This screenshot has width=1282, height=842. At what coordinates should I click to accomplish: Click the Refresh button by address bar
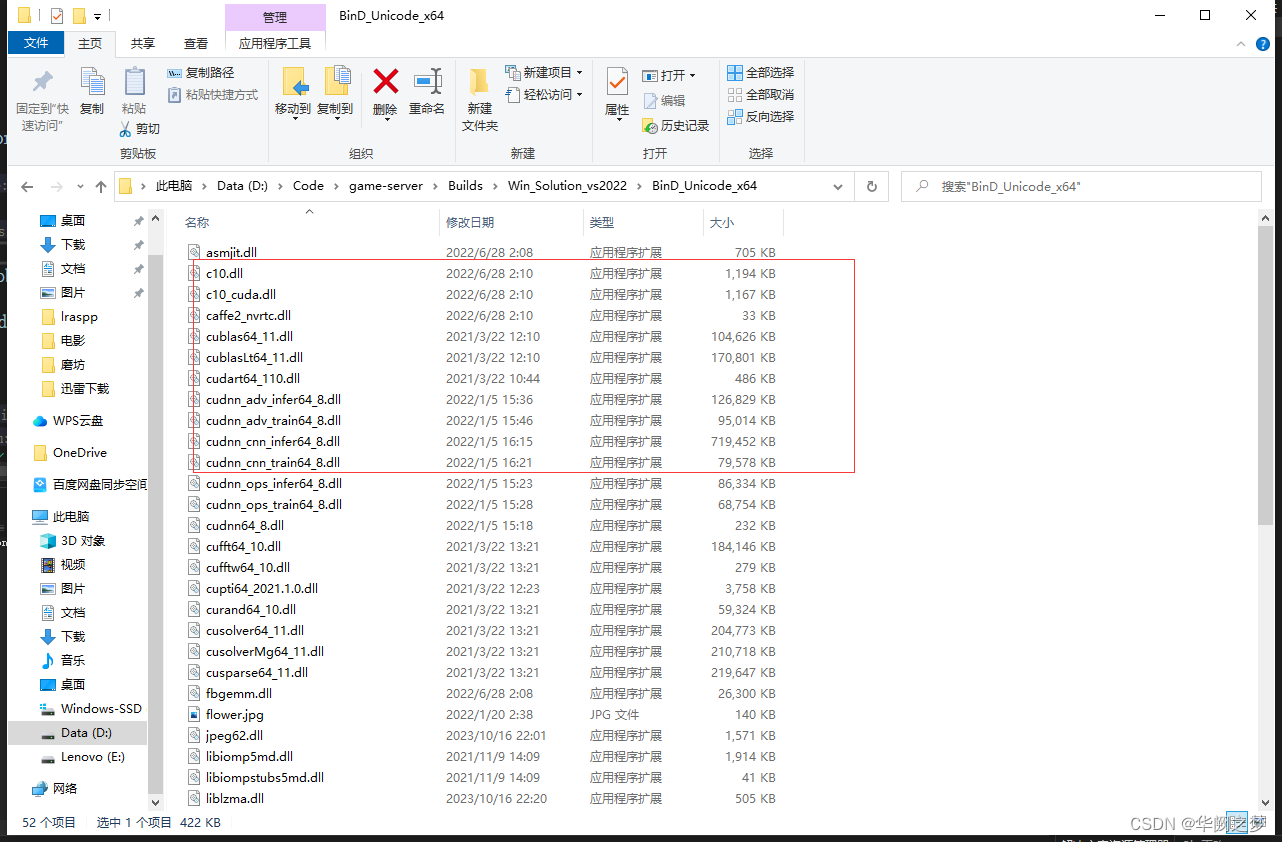click(x=872, y=186)
